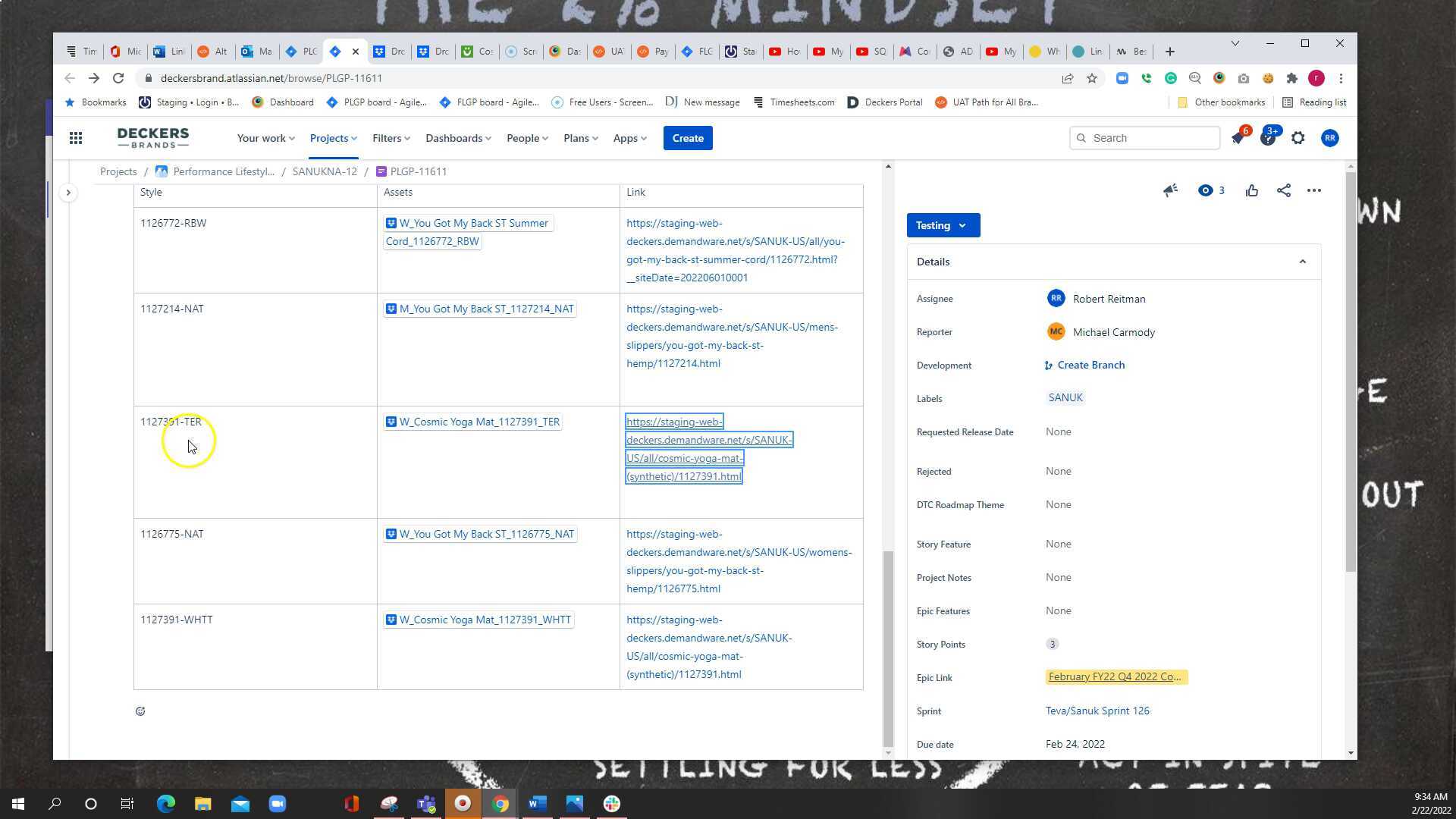Screen dimensions: 1456x819
Task: Bookmark page with the star icon
Action: pyautogui.click(x=1092, y=78)
